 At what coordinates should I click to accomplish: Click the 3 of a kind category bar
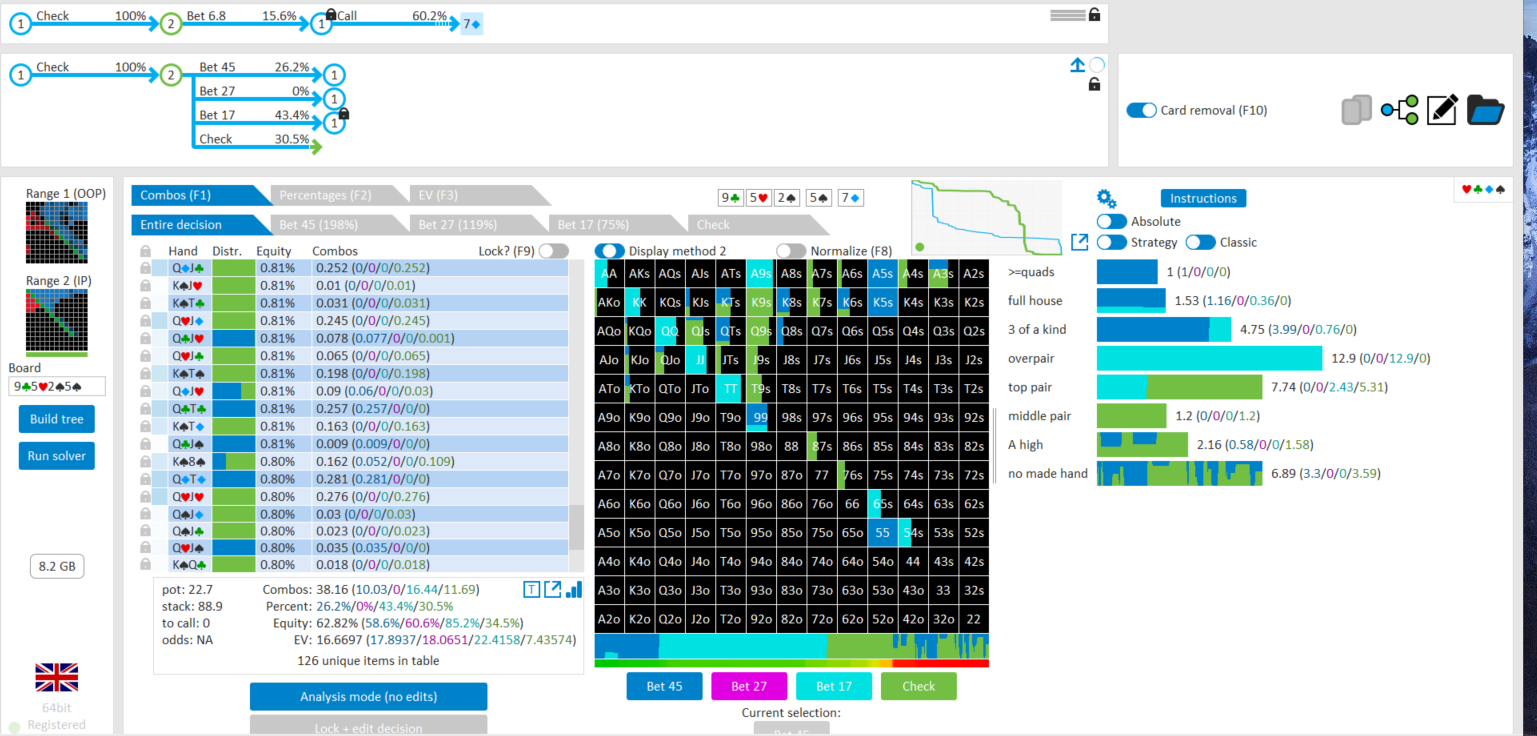click(x=1164, y=329)
